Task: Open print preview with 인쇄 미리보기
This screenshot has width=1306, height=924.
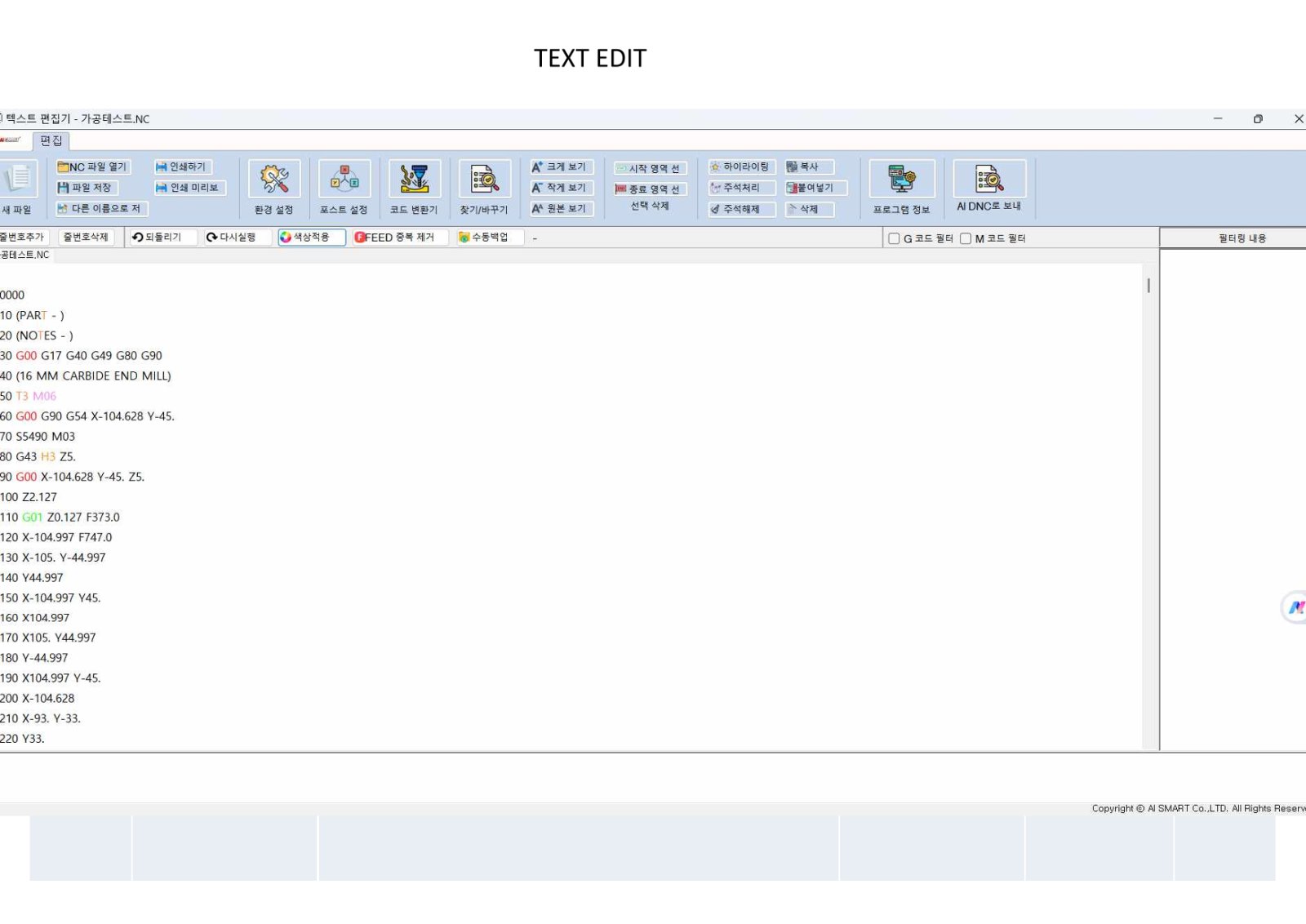Action: click(x=189, y=188)
